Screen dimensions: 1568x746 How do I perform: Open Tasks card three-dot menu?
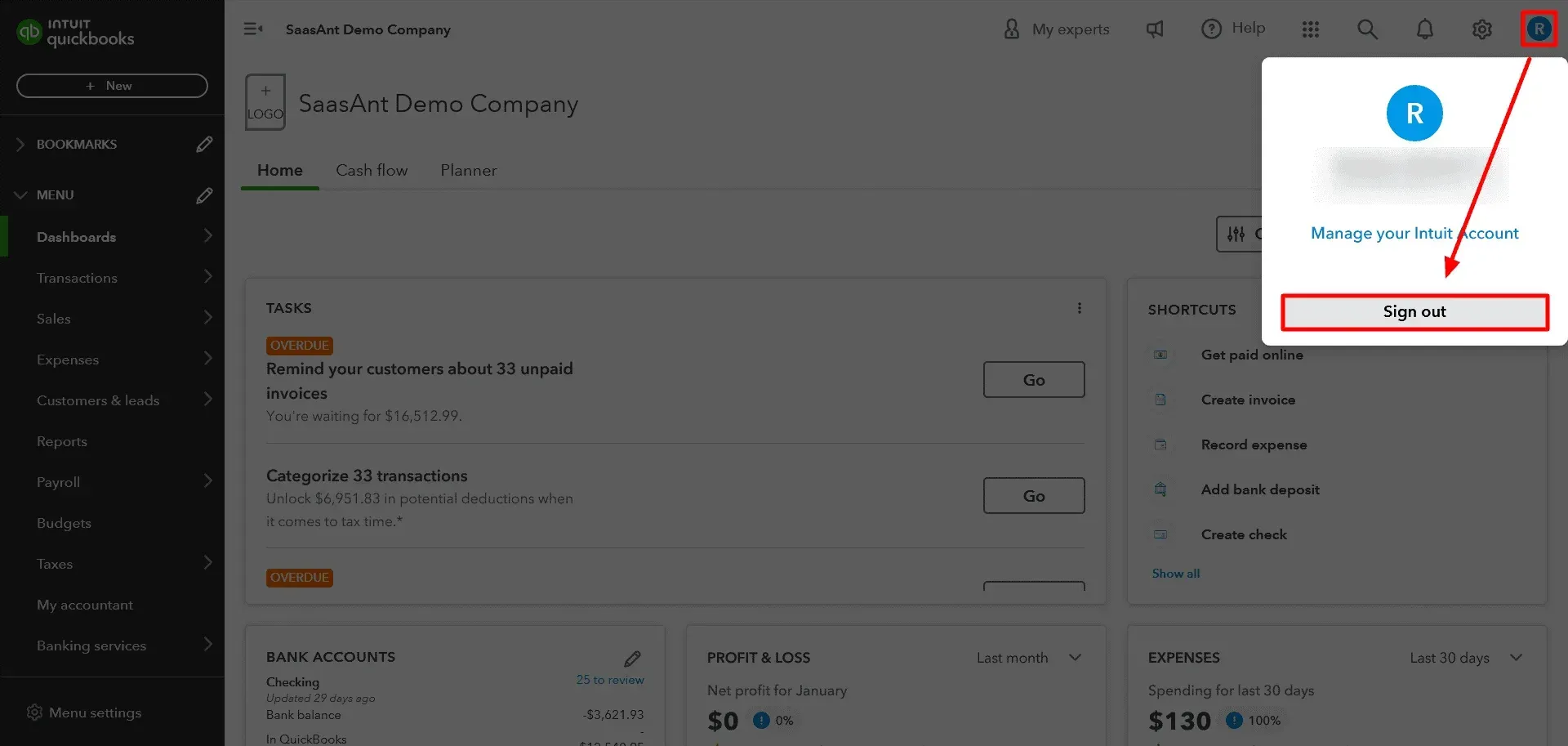(1080, 308)
